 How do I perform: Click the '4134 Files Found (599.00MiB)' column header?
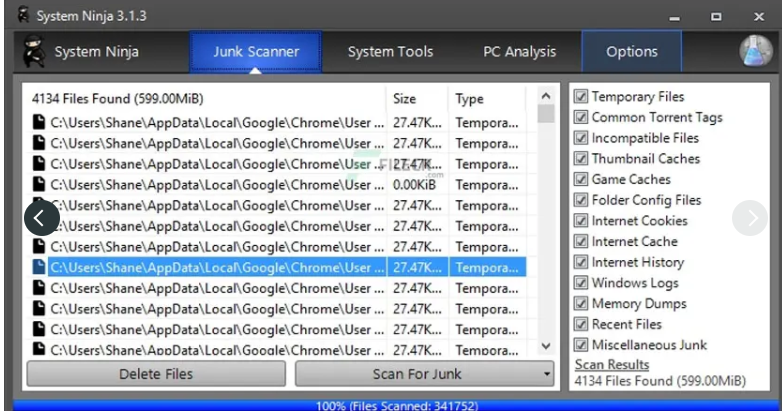pos(204,99)
